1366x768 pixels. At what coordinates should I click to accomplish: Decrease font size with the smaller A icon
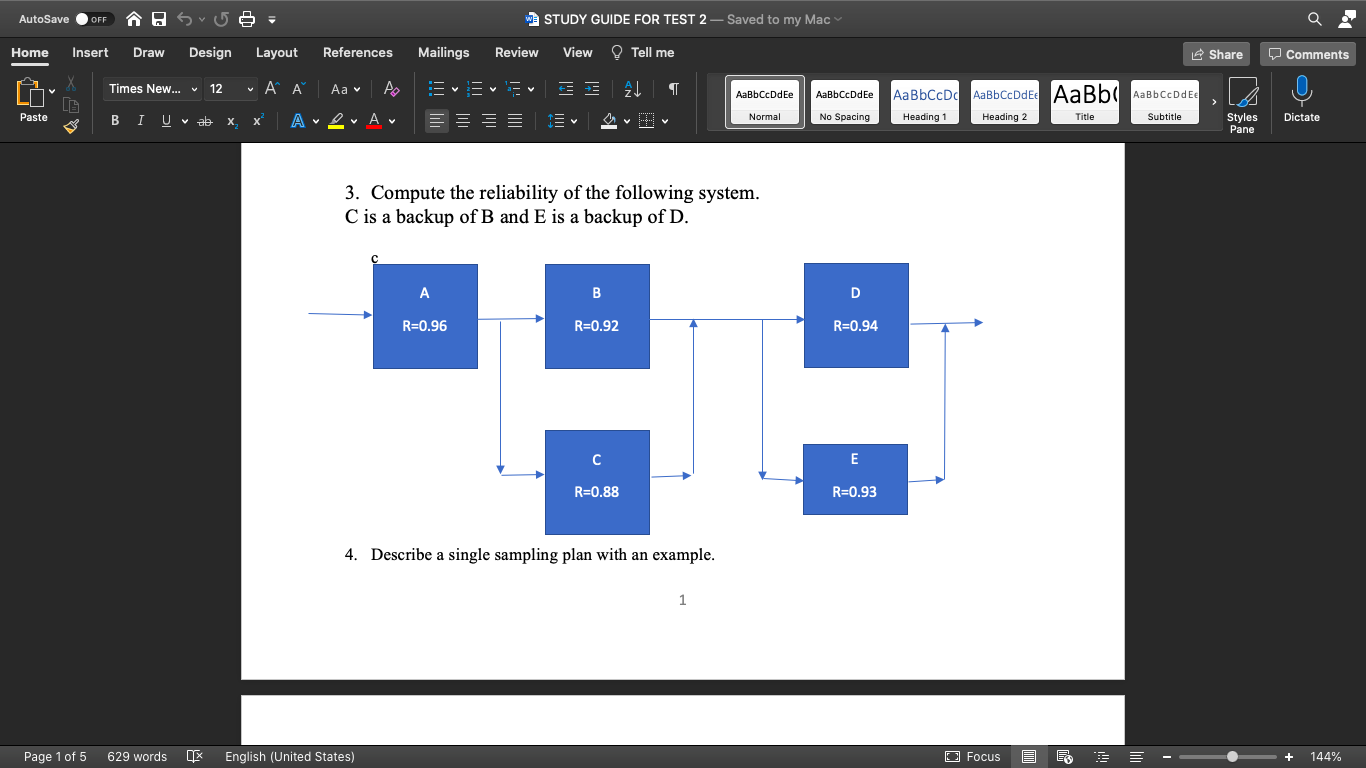tap(298, 89)
